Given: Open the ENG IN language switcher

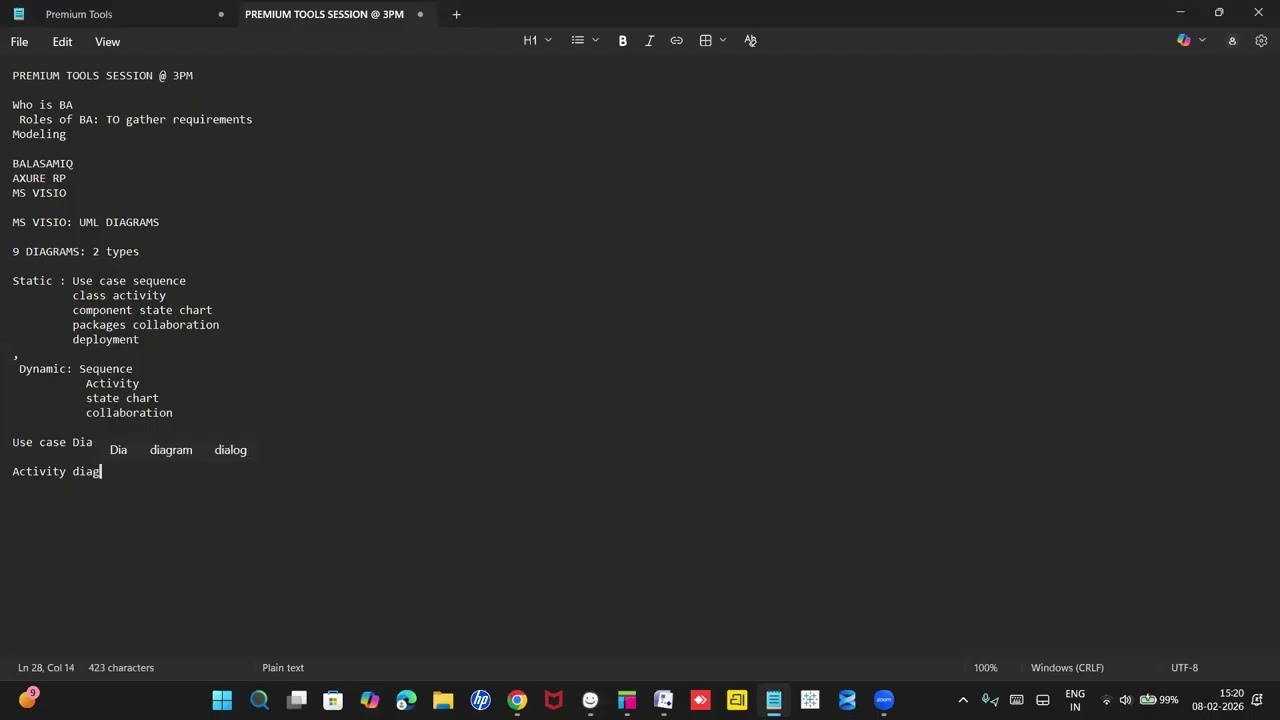Looking at the screenshot, I should tap(1075, 700).
